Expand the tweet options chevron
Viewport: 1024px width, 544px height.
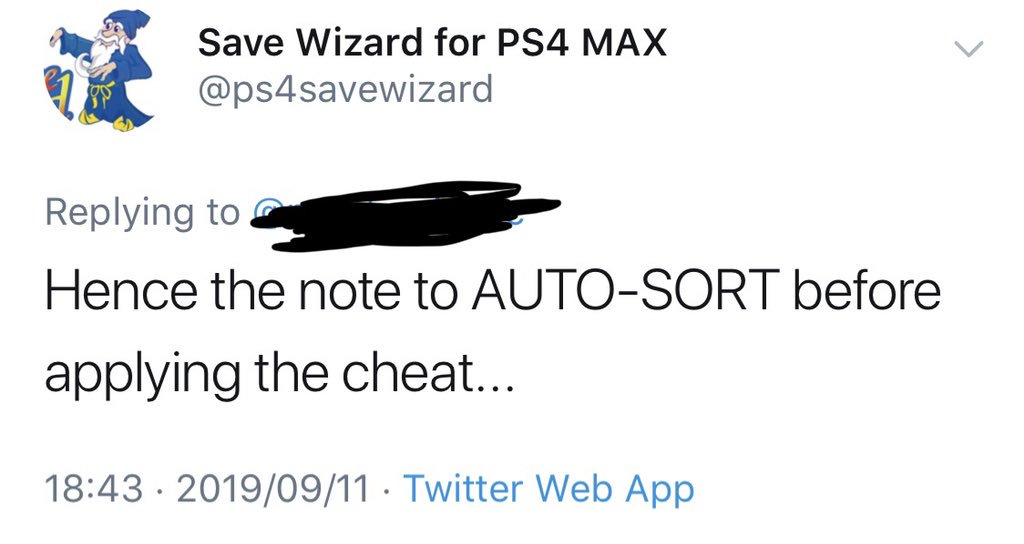click(x=968, y=48)
